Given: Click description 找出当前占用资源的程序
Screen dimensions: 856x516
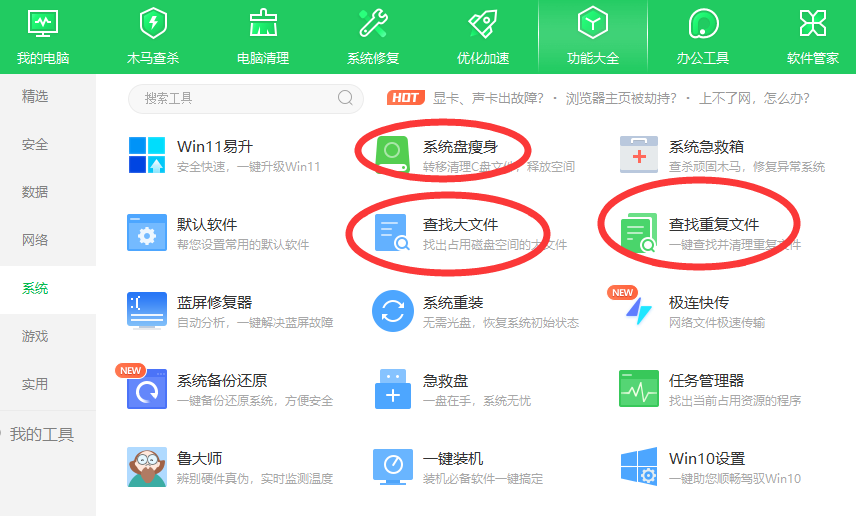Looking at the screenshot, I should (x=735, y=401).
